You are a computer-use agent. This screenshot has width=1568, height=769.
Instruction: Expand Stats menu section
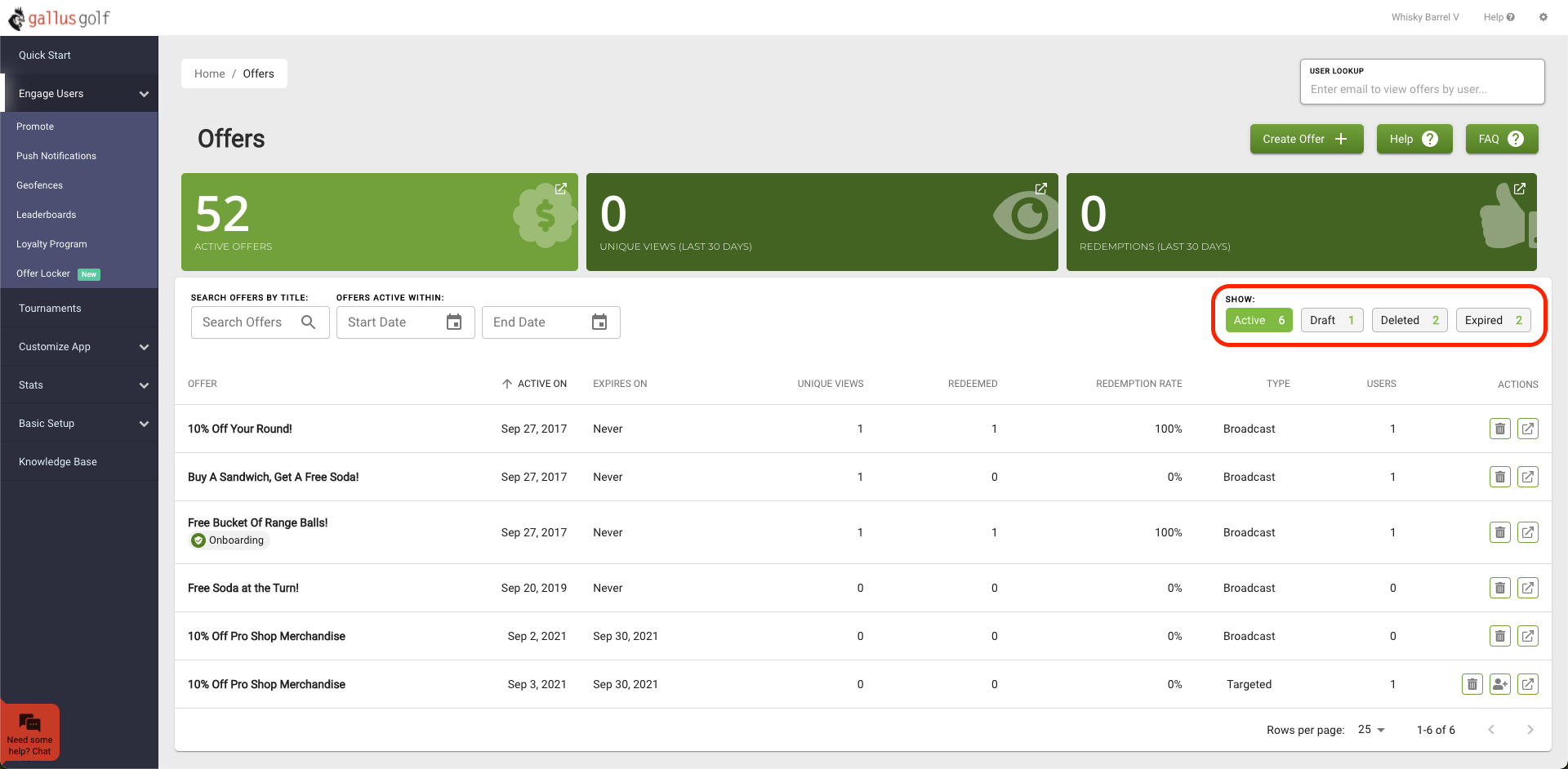click(x=79, y=384)
